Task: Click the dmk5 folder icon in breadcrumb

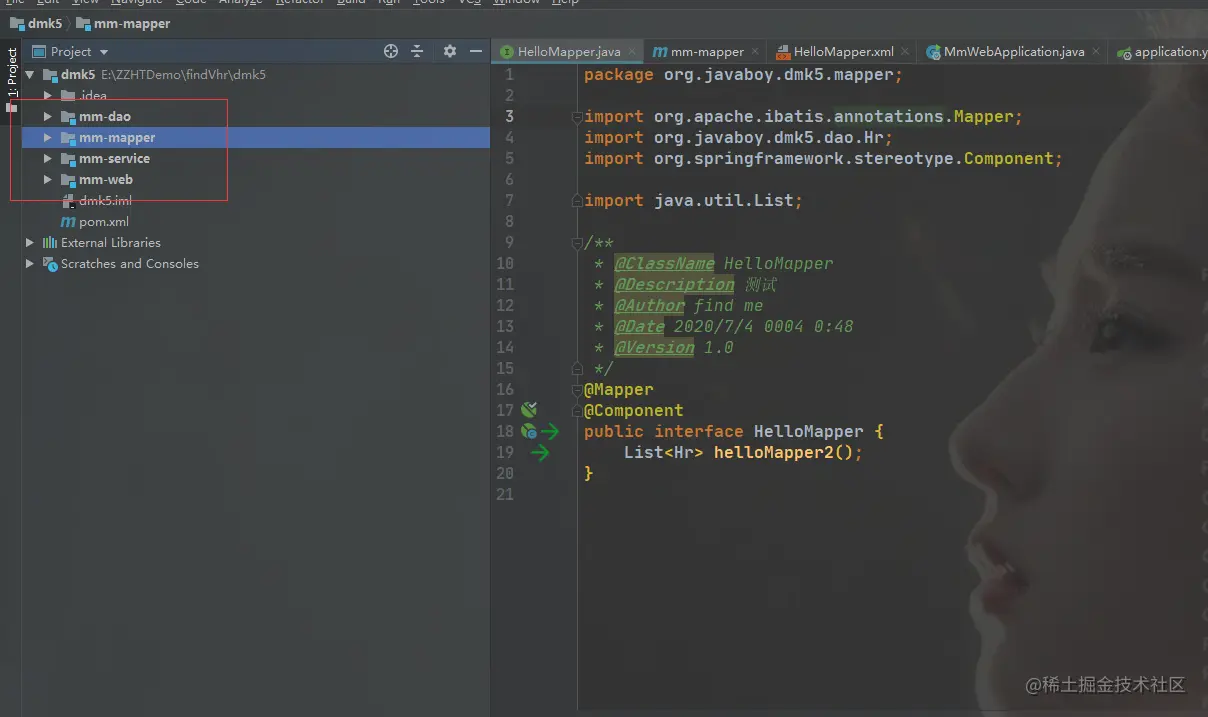Action: pyautogui.click(x=17, y=23)
